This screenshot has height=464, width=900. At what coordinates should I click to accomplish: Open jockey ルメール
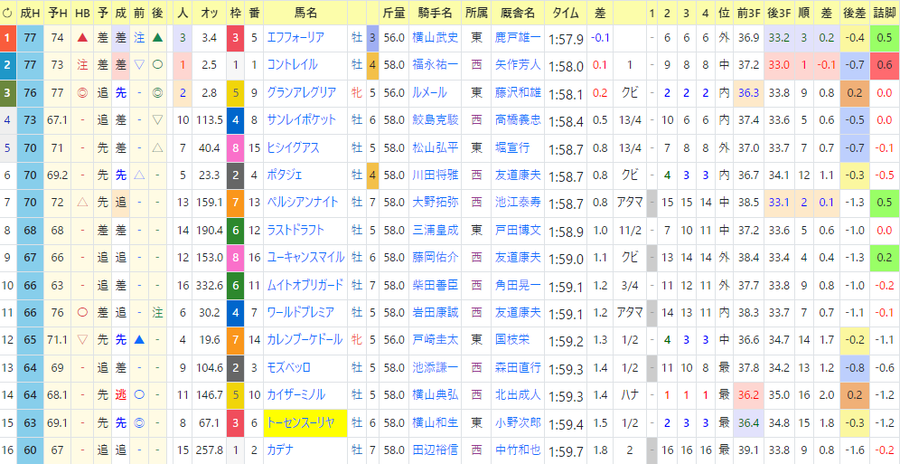pos(429,93)
